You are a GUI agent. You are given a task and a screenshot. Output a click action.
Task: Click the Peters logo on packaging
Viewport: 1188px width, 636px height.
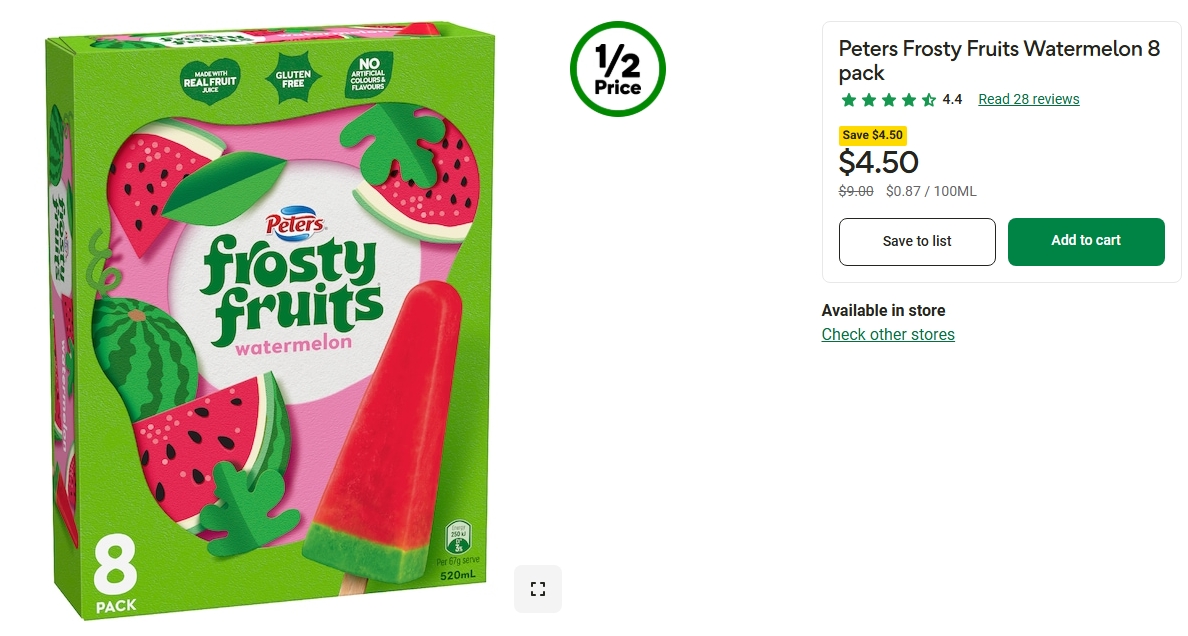[x=295, y=221]
